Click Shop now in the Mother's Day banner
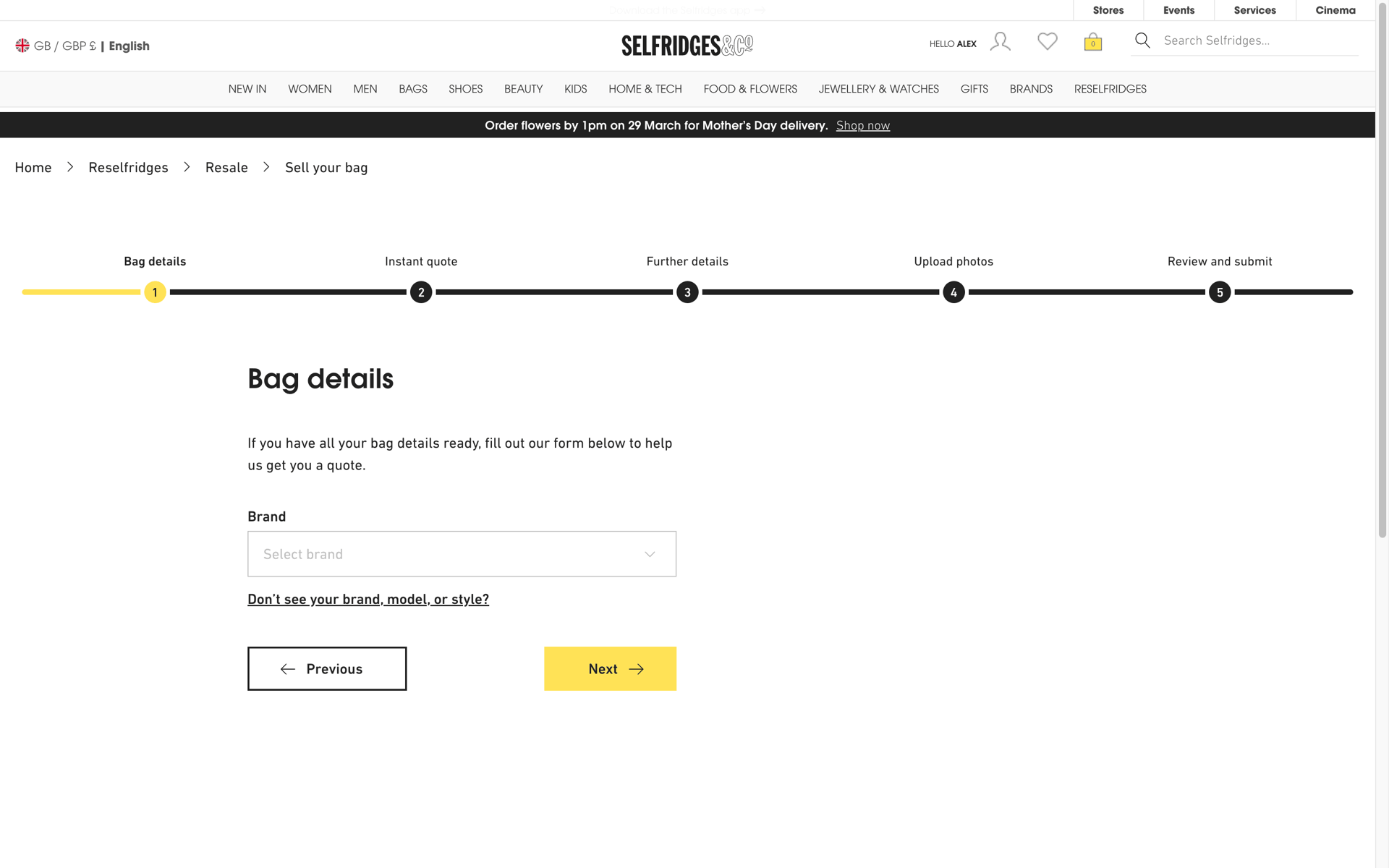Viewport: 1389px width, 868px height. pos(863,125)
